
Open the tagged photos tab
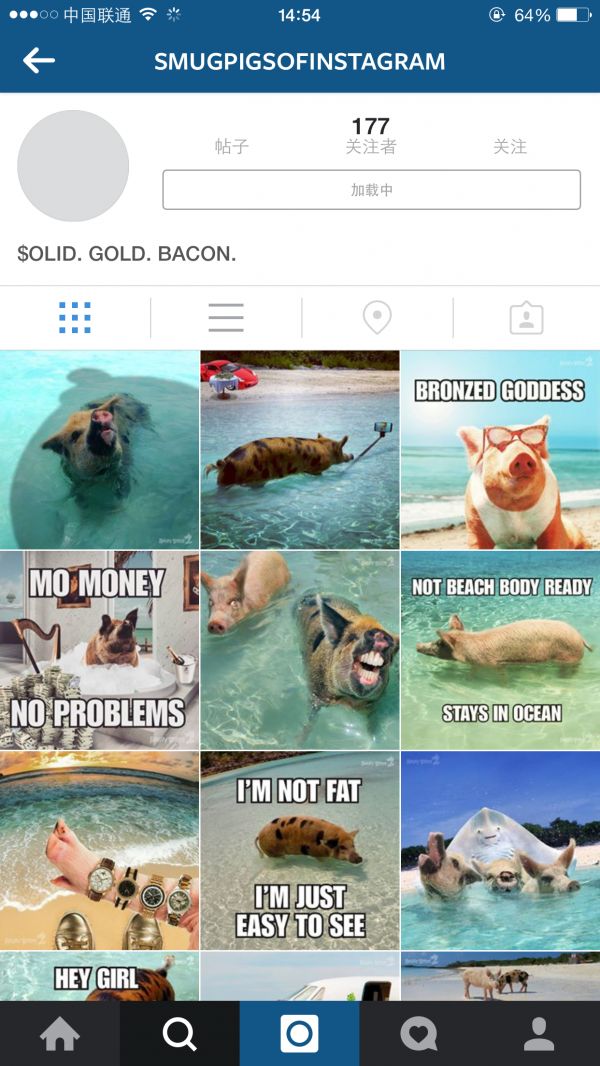(527, 317)
